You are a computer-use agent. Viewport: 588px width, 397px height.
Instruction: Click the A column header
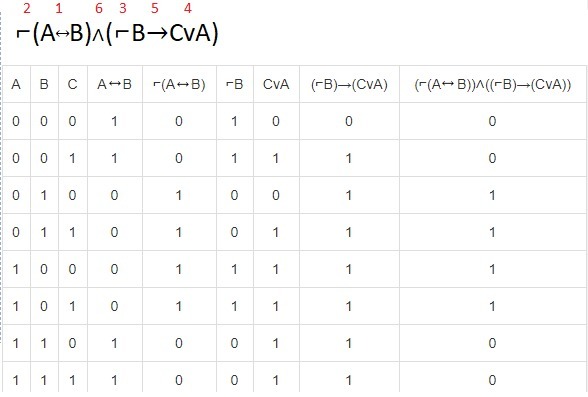point(16,84)
